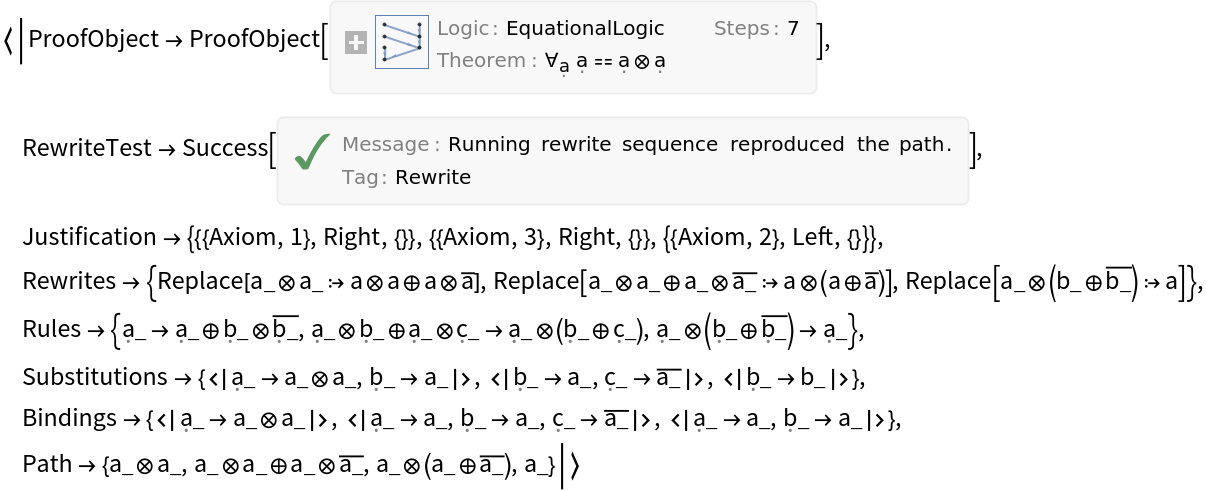Screen dimensions: 1206x490
Task: Expand the proof summary with the plus icon
Action: pos(356,42)
